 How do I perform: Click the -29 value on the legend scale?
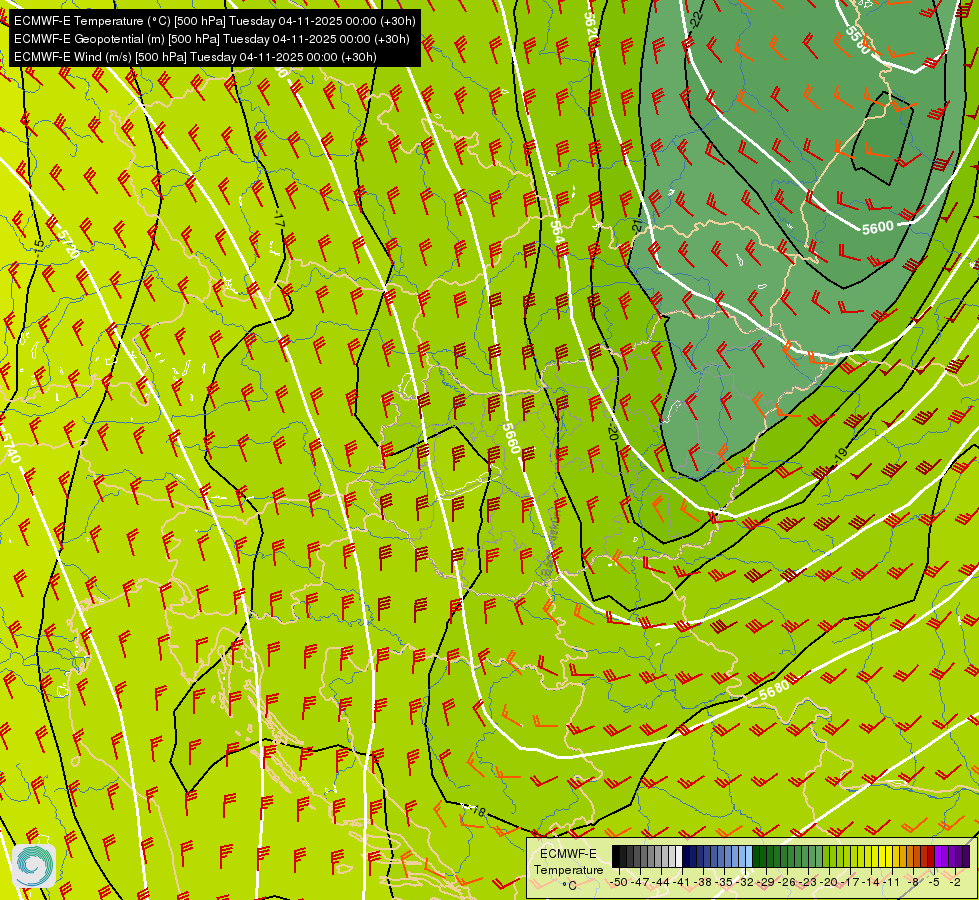[766, 882]
